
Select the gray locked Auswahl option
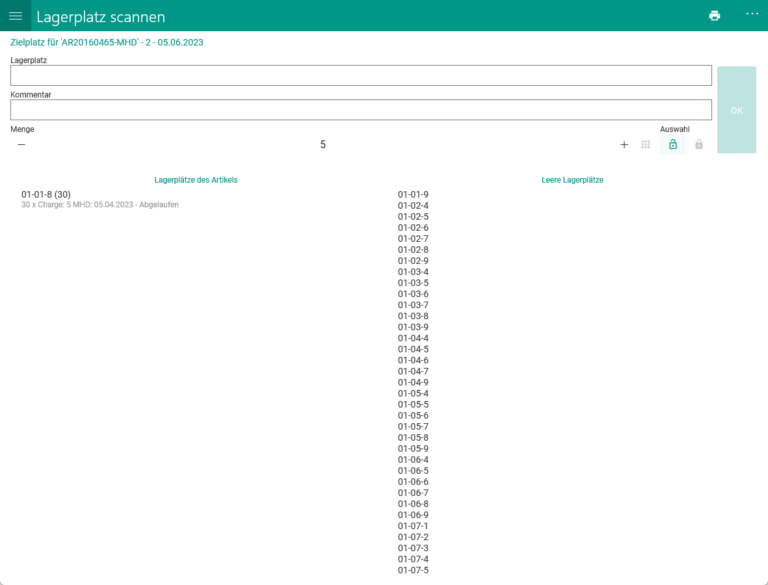click(x=699, y=144)
